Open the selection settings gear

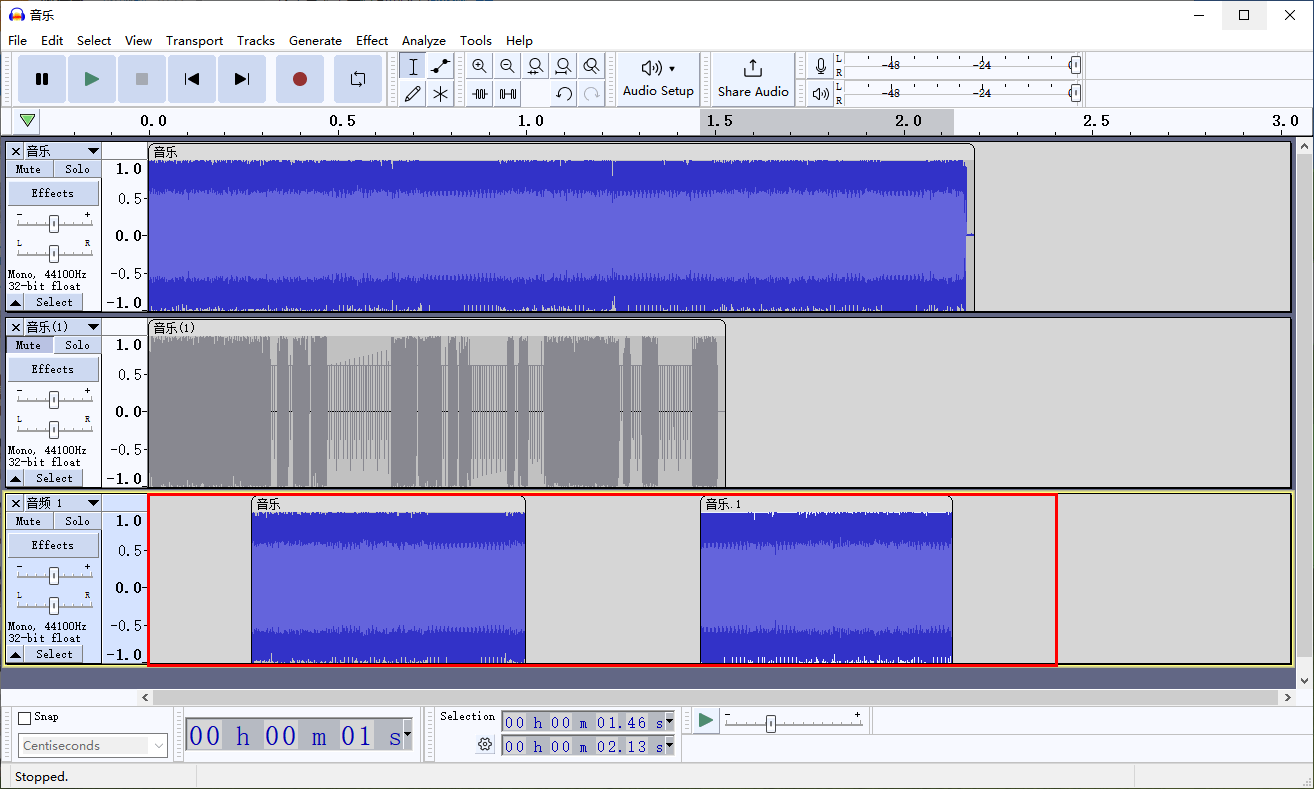click(x=485, y=745)
